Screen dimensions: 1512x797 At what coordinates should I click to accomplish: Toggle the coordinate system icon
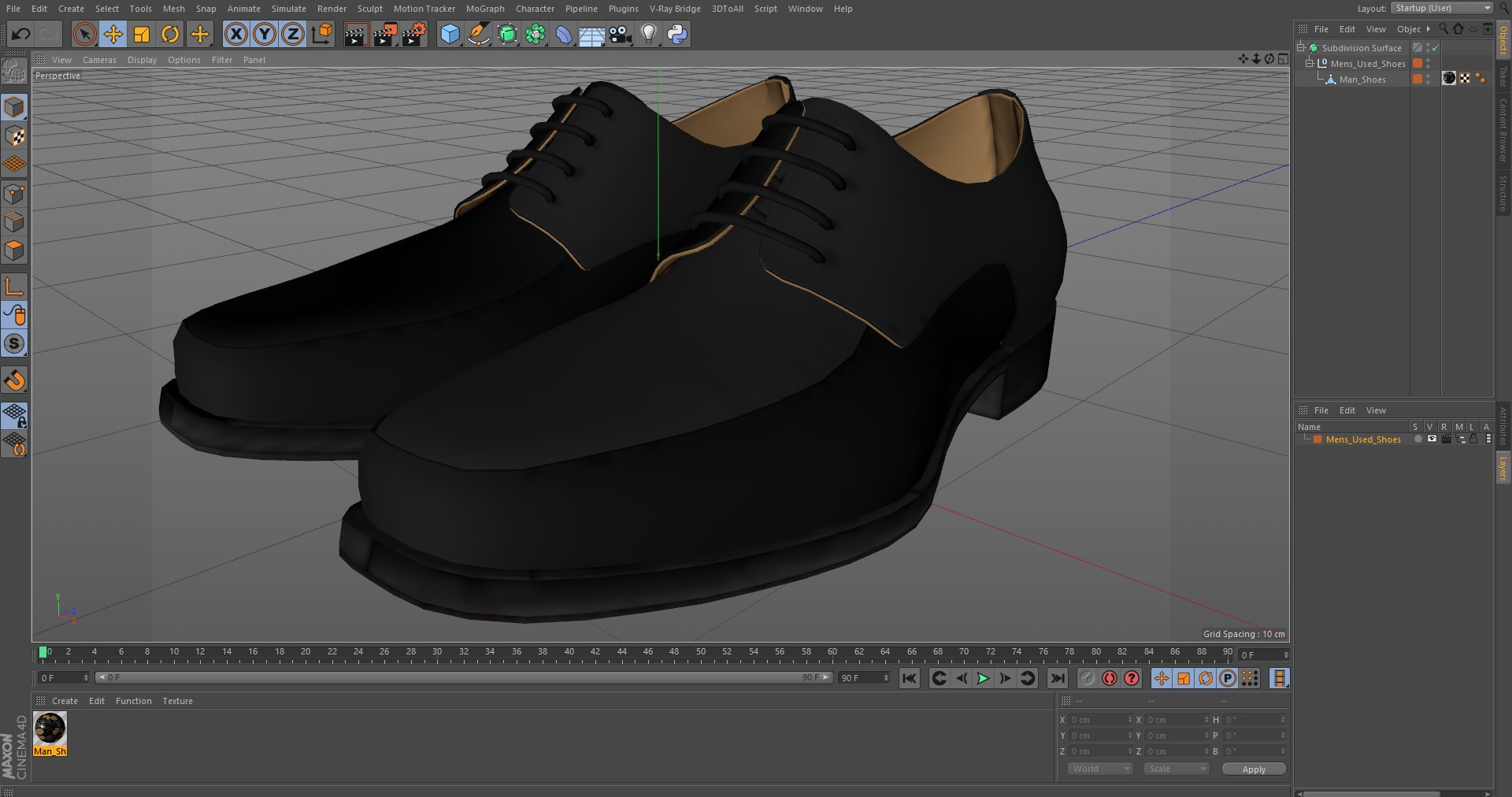(x=322, y=34)
